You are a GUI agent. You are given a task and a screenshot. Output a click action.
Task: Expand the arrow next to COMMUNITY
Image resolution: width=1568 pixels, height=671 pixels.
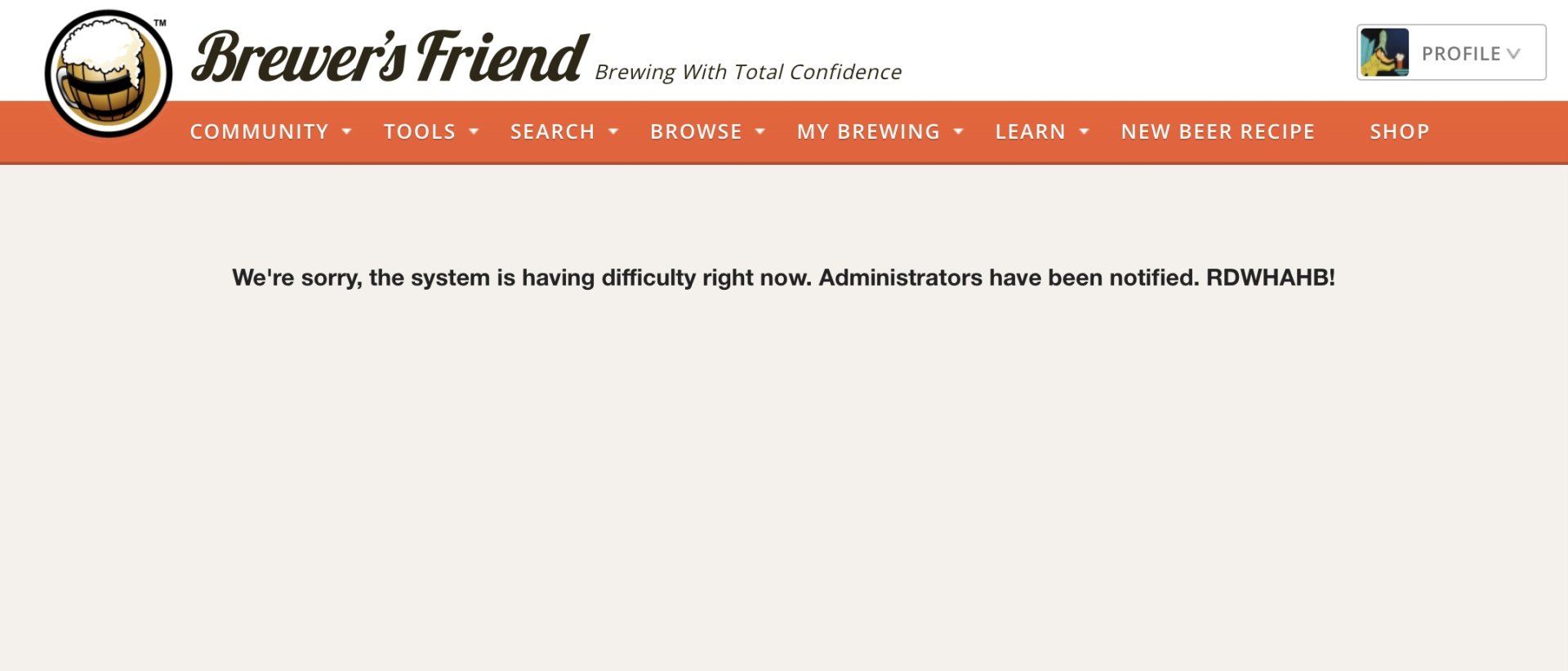346,131
